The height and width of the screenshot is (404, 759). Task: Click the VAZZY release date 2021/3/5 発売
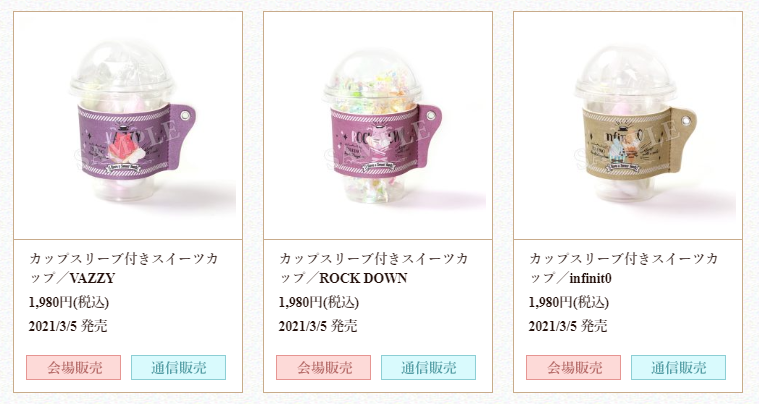(68, 326)
